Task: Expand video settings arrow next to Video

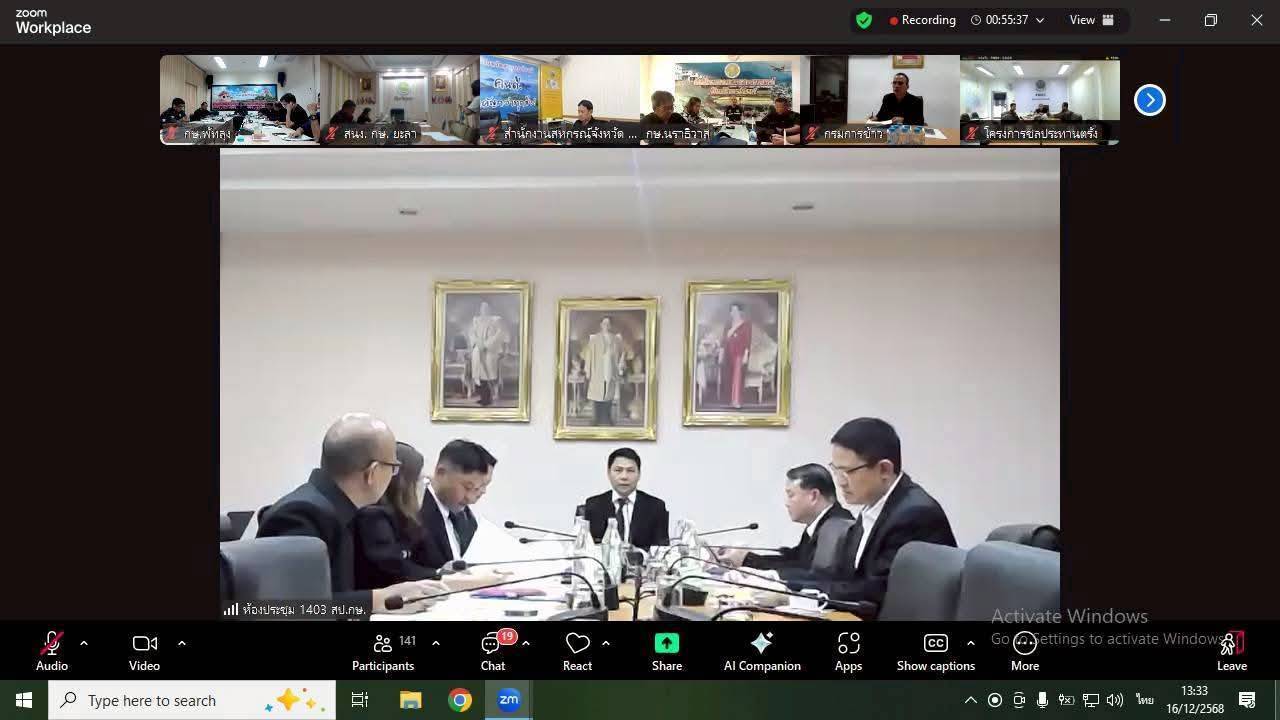Action: (x=181, y=643)
